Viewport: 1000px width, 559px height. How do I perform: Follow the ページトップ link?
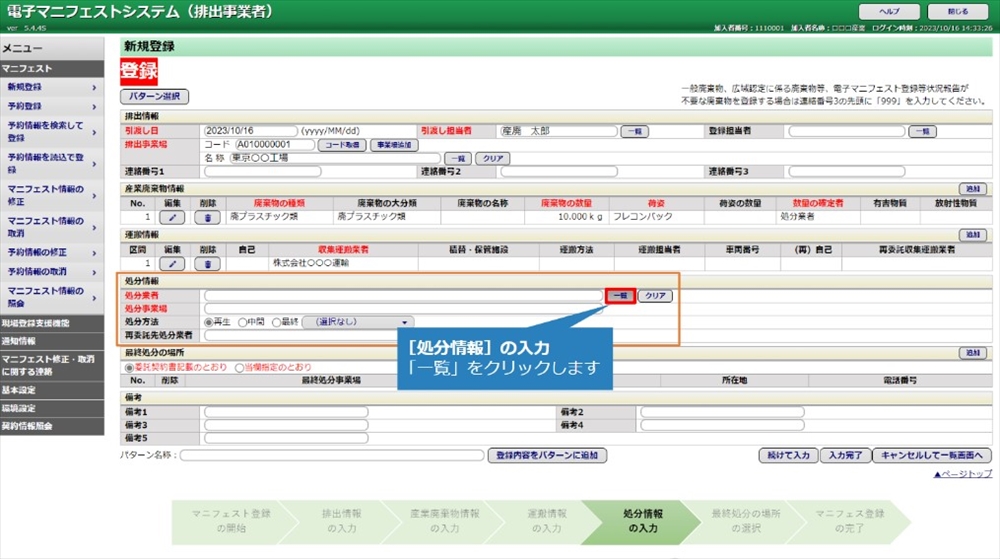tap(962, 474)
